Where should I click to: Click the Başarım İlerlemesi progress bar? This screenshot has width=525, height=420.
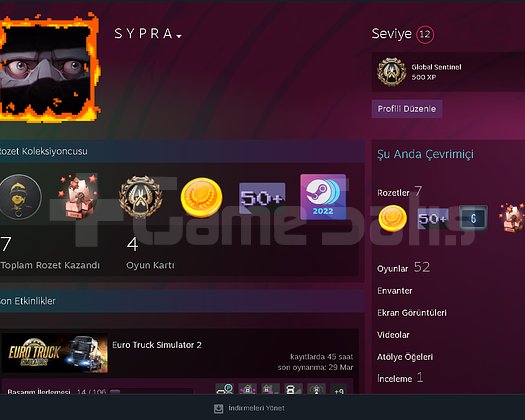pos(151,392)
